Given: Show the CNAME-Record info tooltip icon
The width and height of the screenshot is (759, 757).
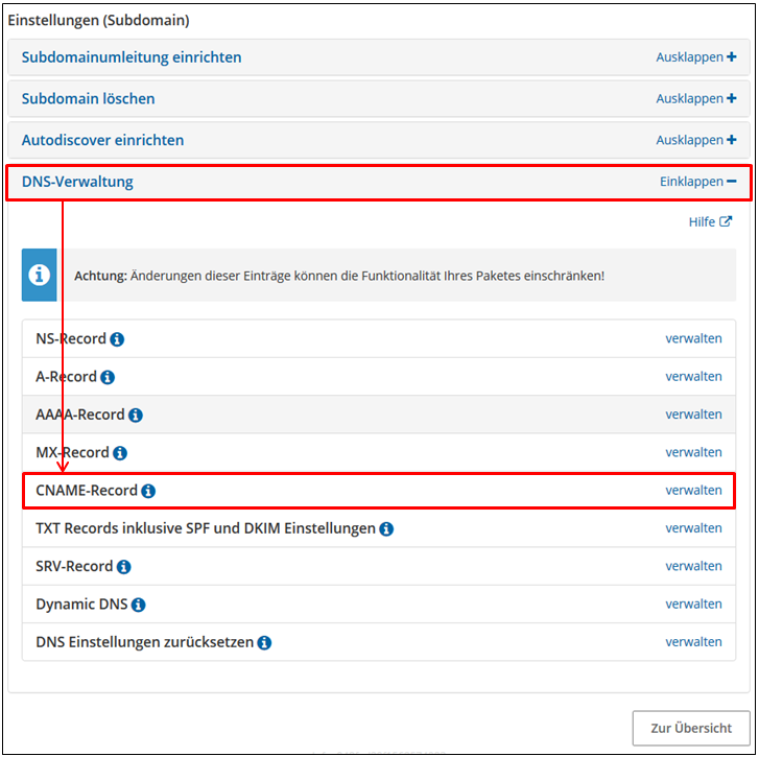Looking at the screenshot, I should [148, 491].
